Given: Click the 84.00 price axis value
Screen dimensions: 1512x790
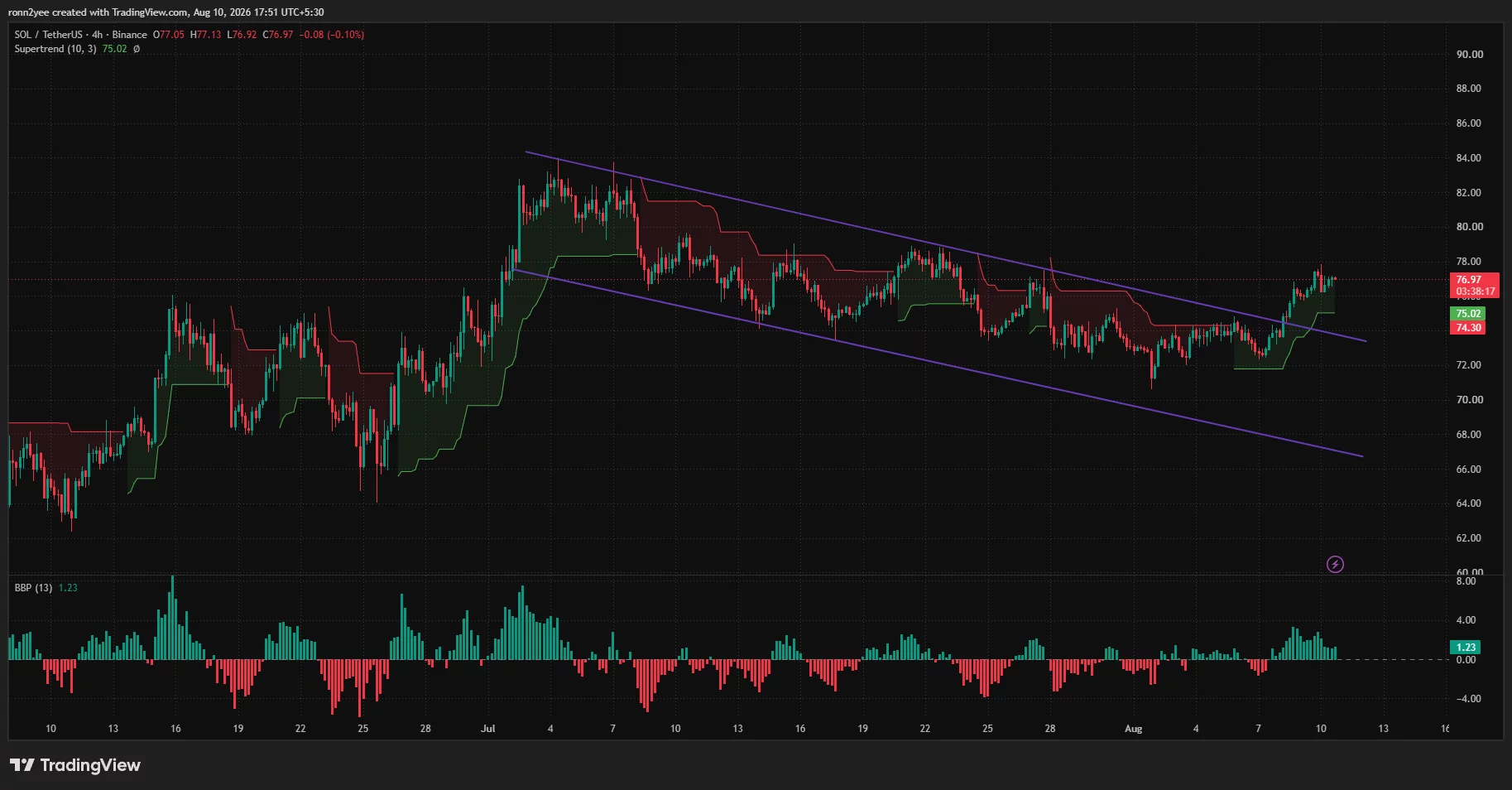Looking at the screenshot, I should coord(1470,158).
